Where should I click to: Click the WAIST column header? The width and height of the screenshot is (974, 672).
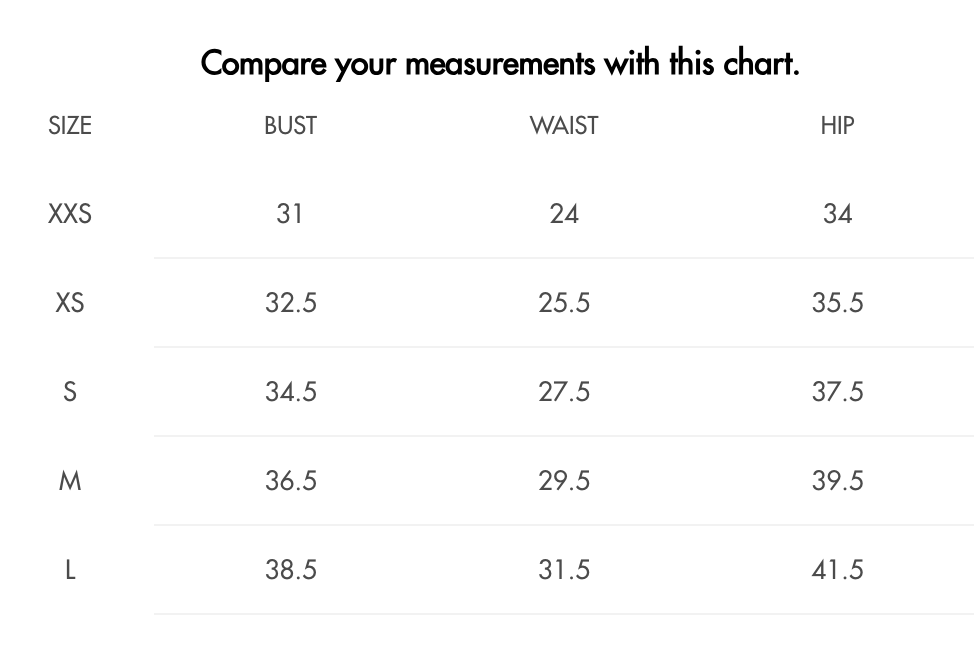[564, 126]
